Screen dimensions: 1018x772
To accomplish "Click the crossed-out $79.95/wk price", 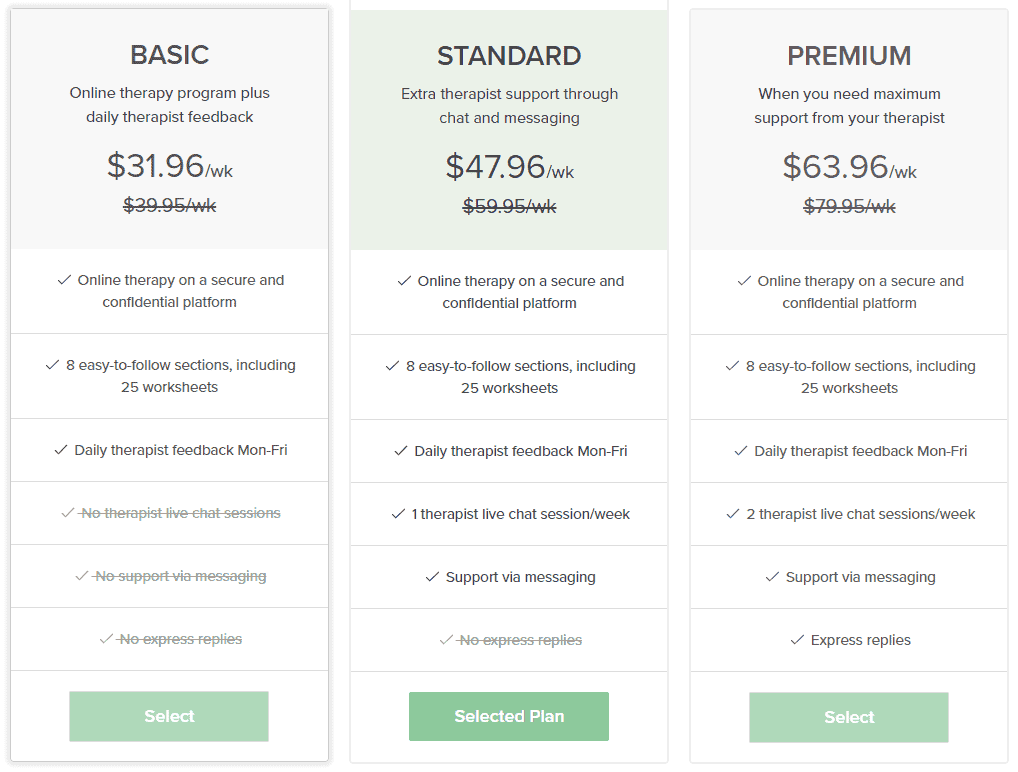I will [x=849, y=206].
